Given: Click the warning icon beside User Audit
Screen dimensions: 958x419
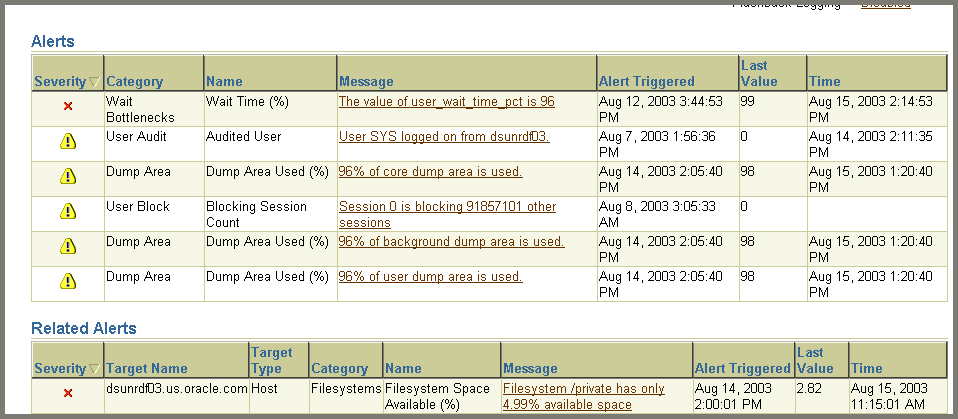Looking at the screenshot, I should coord(68,142).
